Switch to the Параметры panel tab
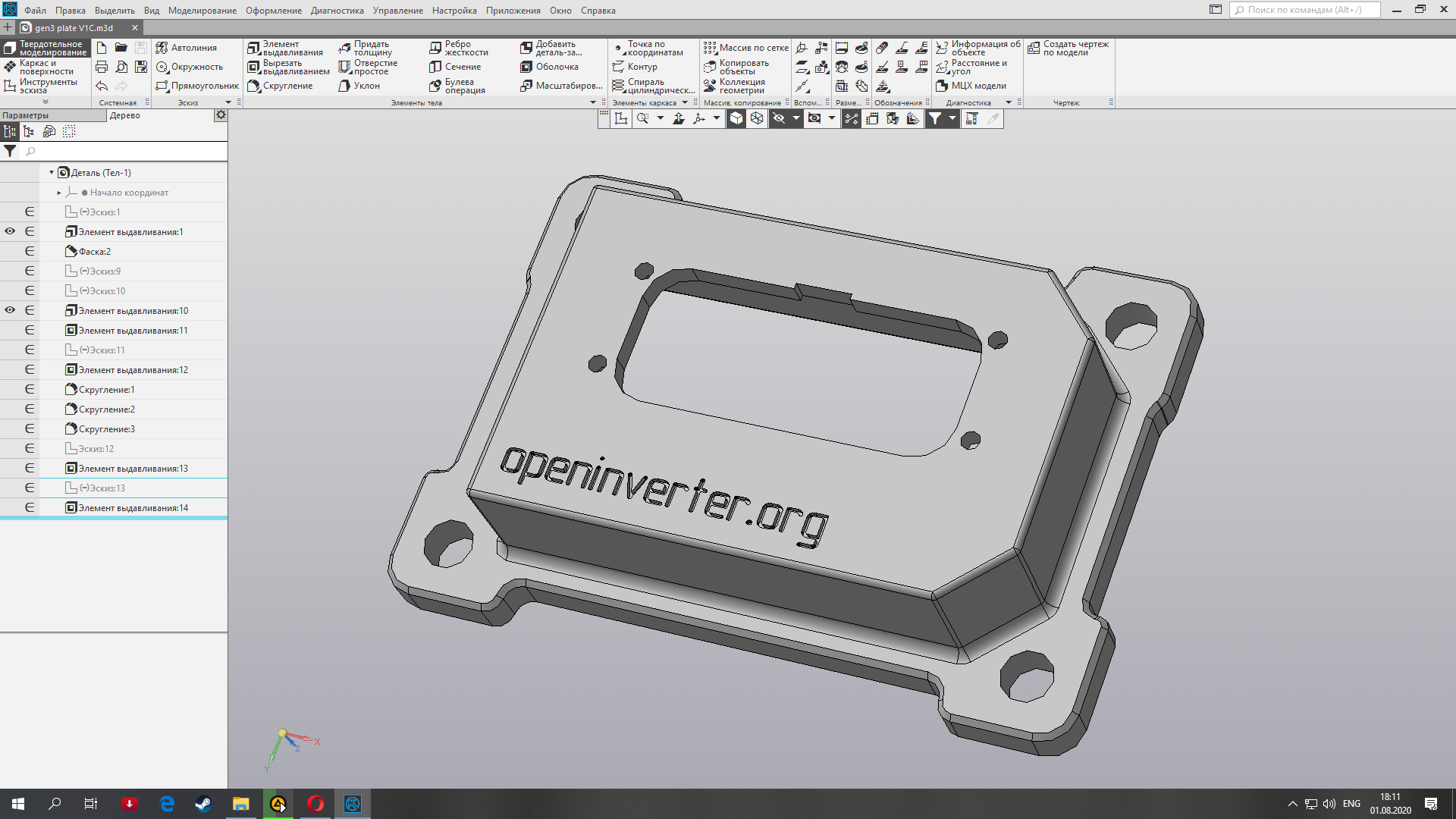The image size is (1456, 819). click(26, 115)
